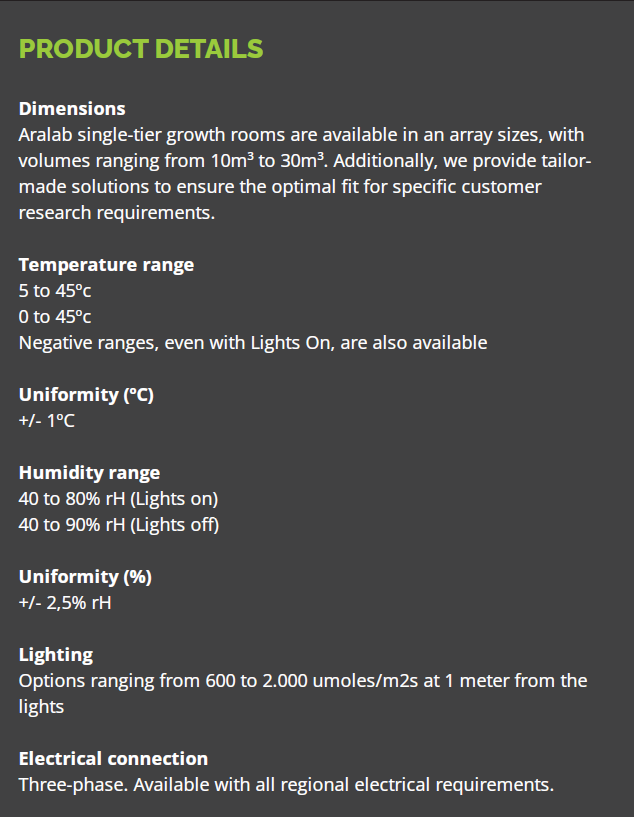
Task: Select the Humidity range heading
Action: point(89,473)
